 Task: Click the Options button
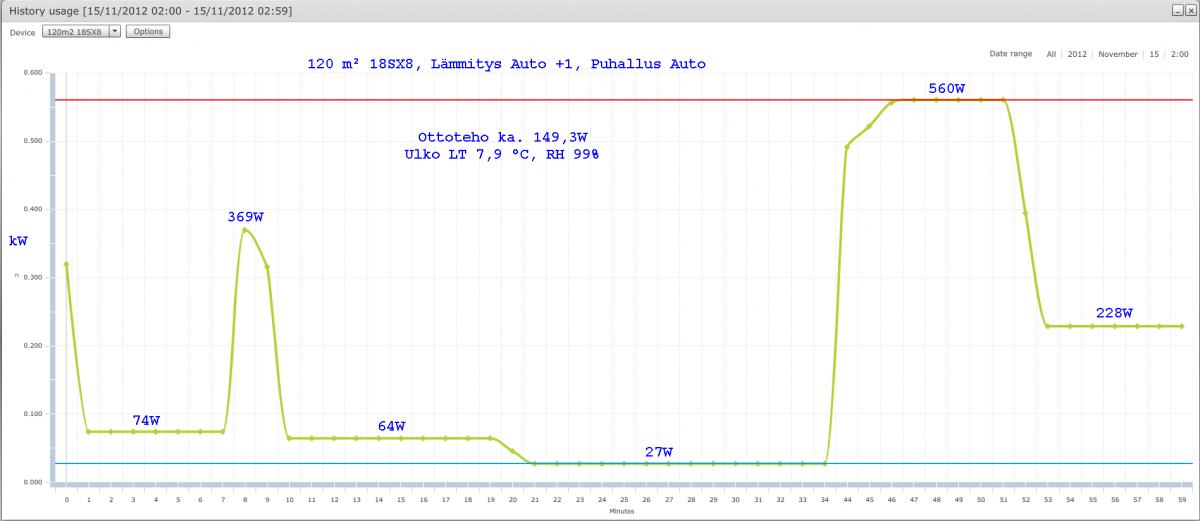pyautogui.click(x=148, y=32)
